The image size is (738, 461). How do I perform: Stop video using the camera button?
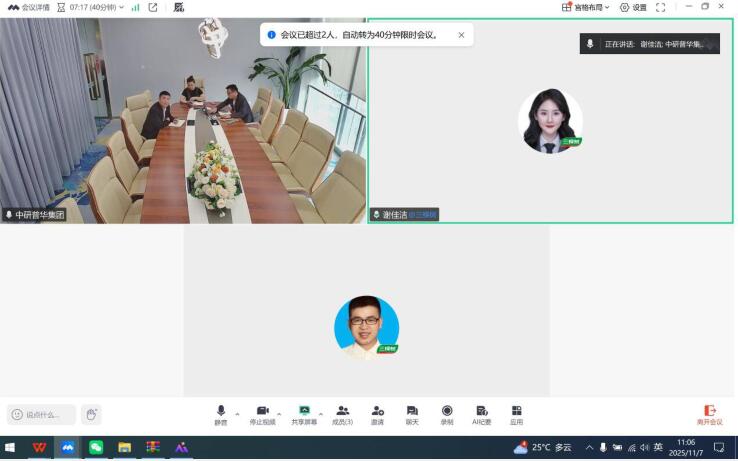pos(262,413)
